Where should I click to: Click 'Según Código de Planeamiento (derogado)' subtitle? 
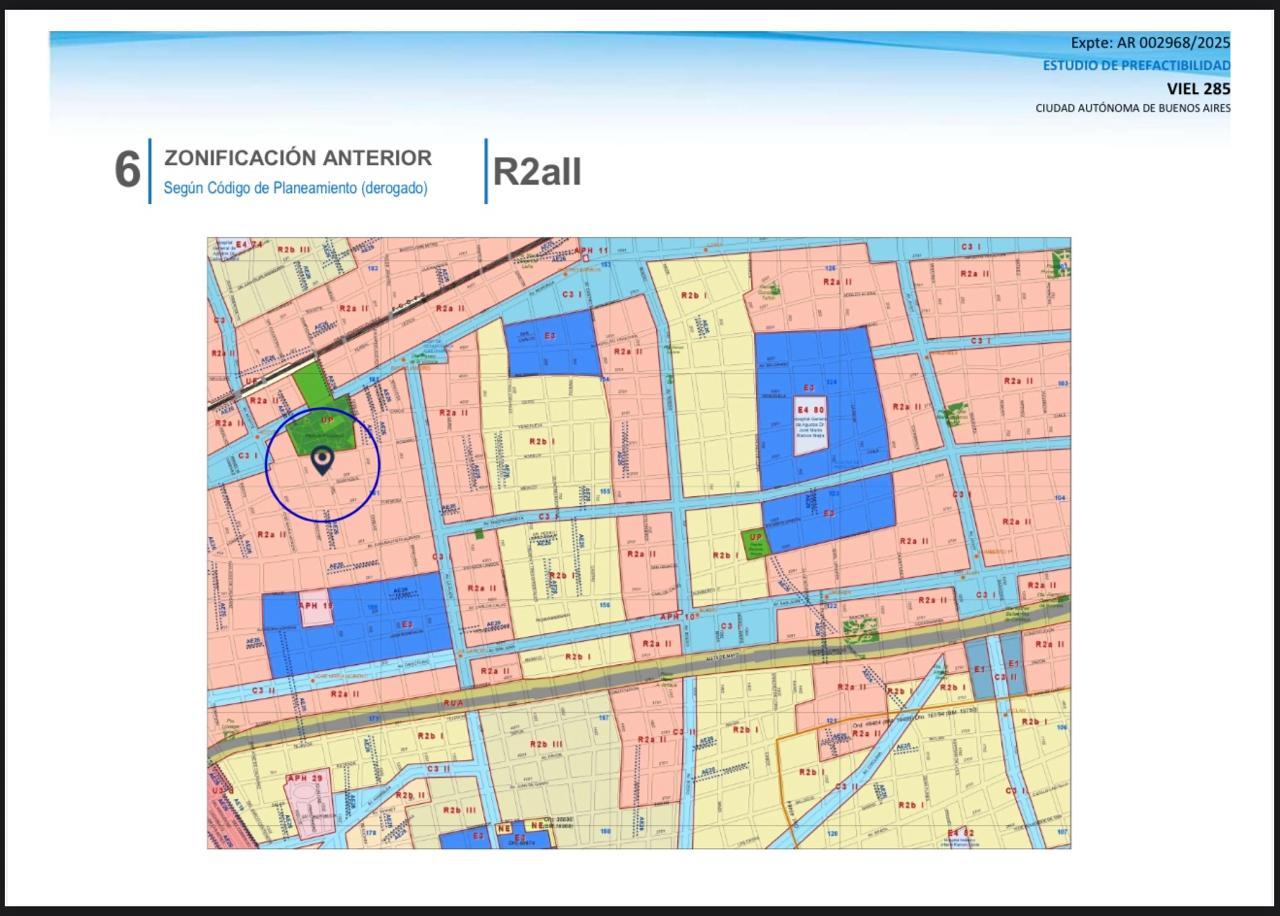click(296, 188)
